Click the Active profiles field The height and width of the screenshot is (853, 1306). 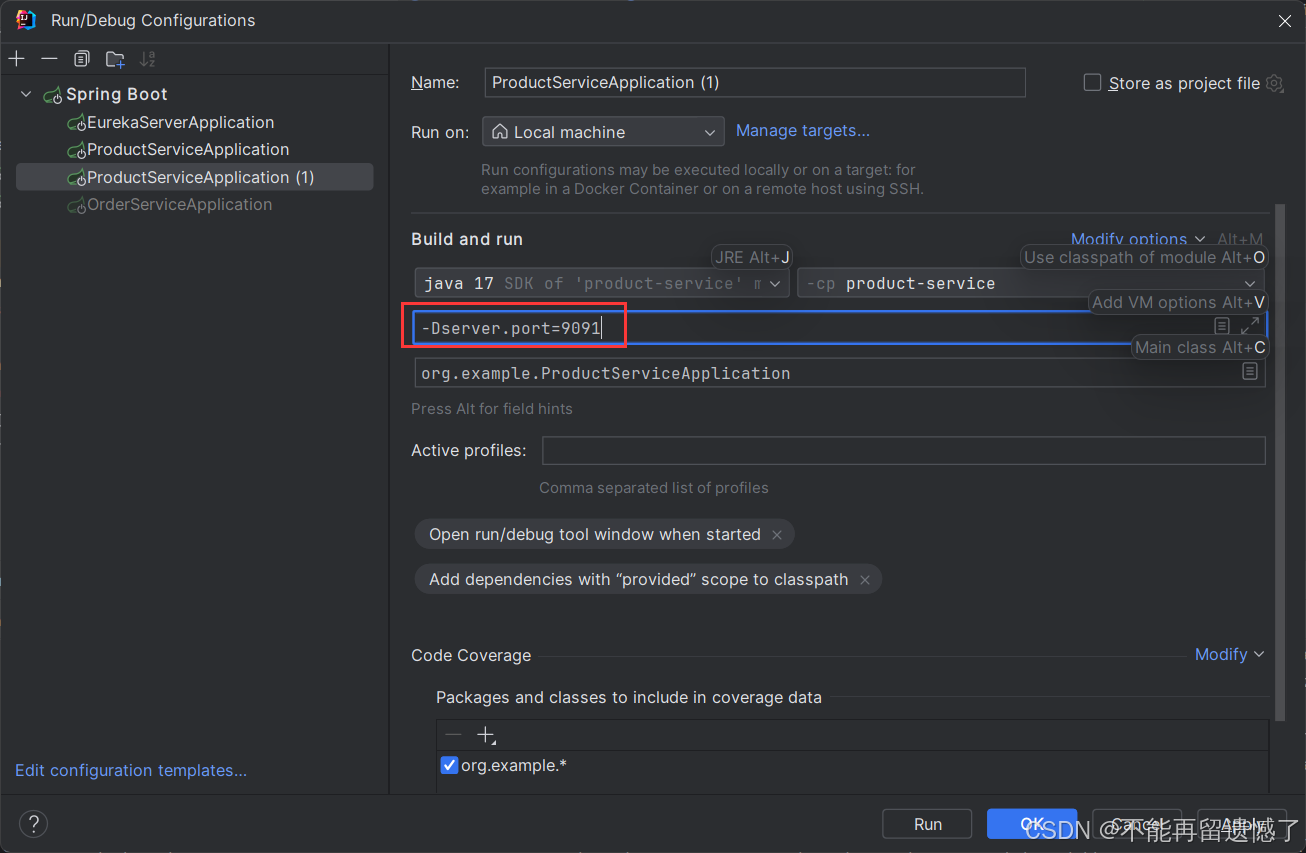coord(903,450)
